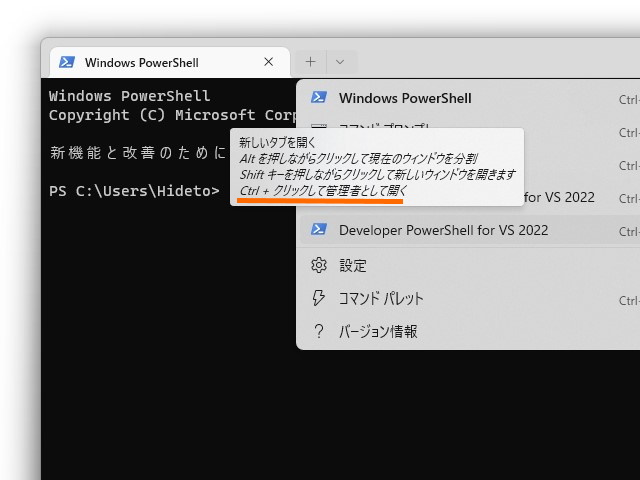Click the 新機能と改善のために text line
This screenshot has height=480, width=640.
point(138,153)
